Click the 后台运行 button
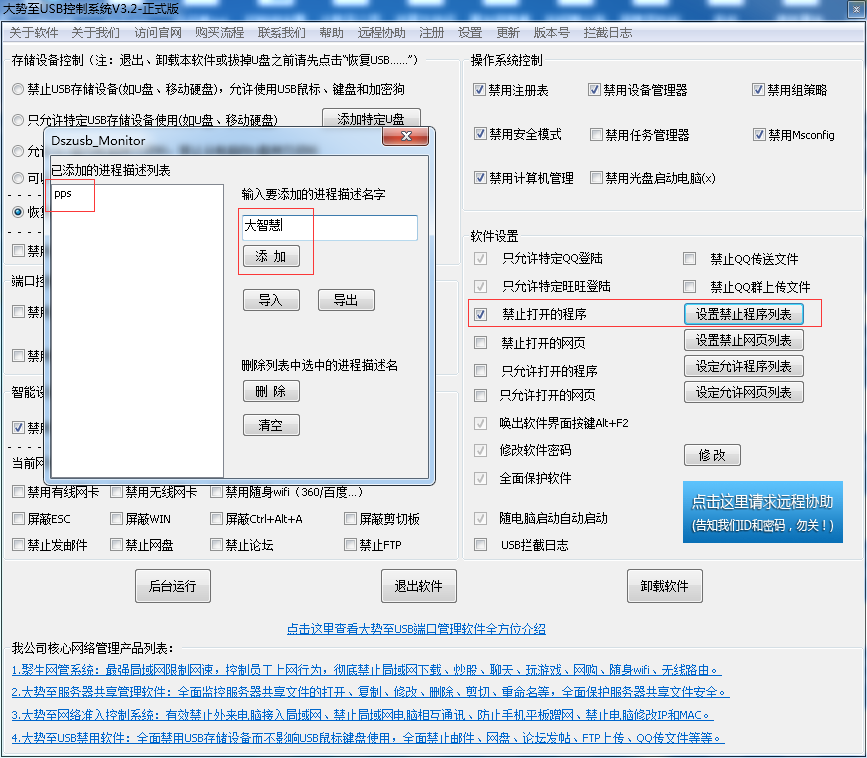This screenshot has width=867, height=758. coord(173,586)
